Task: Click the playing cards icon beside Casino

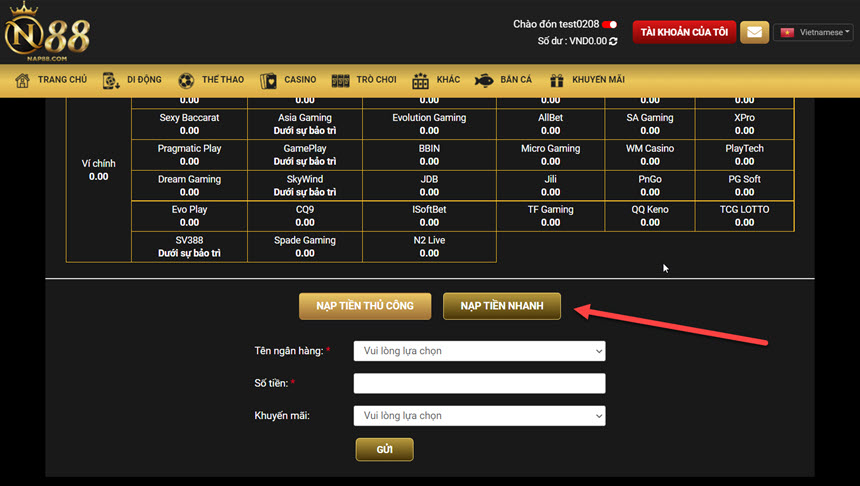Action: (268, 81)
